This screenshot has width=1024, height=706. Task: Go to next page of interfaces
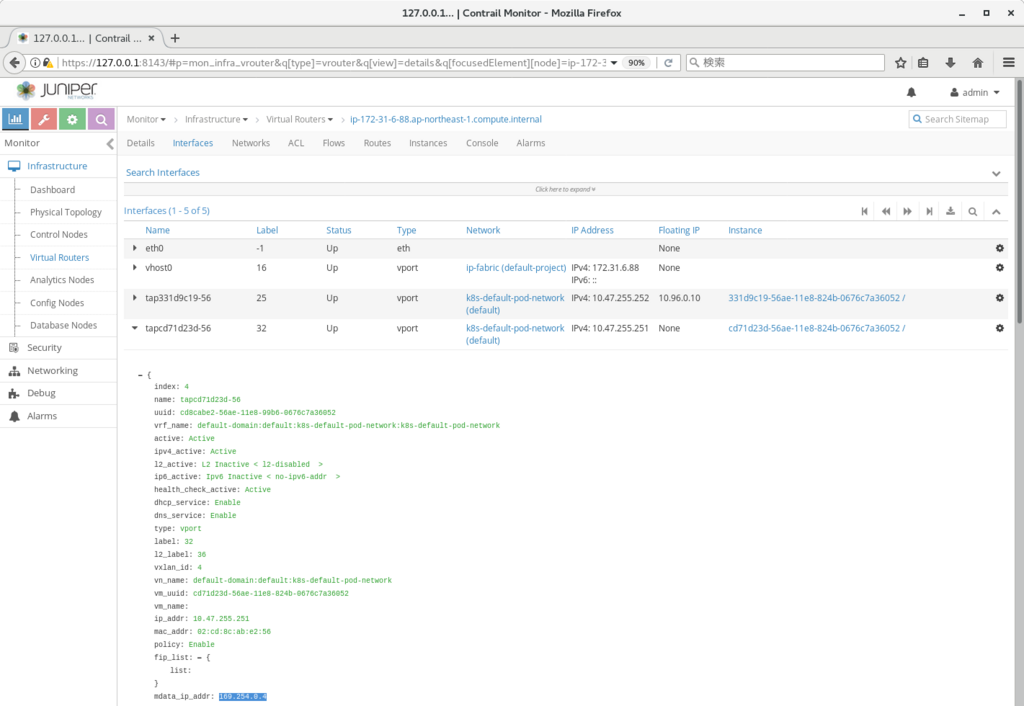tap(907, 211)
